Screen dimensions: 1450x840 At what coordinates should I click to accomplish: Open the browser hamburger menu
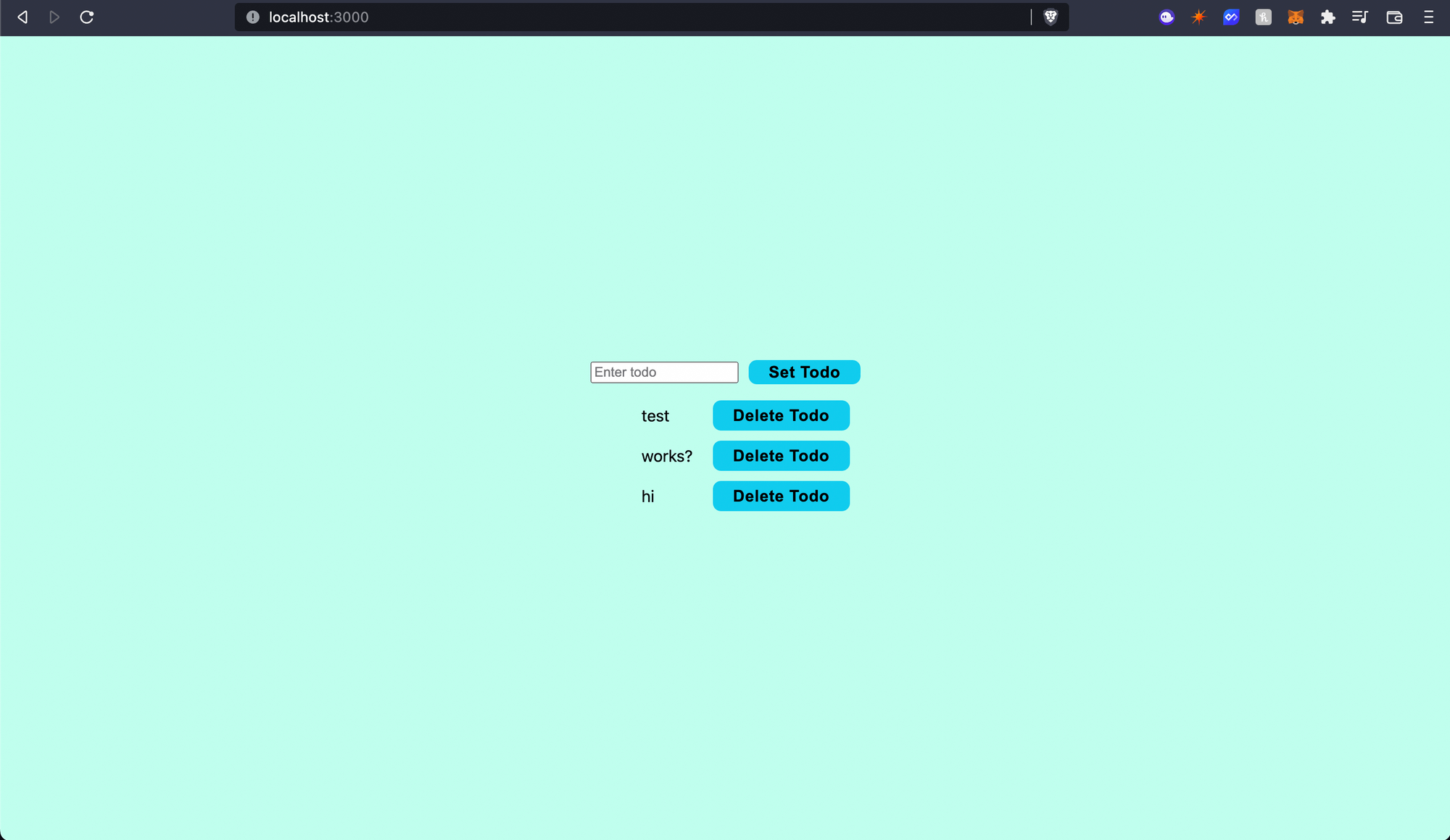pyautogui.click(x=1429, y=17)
